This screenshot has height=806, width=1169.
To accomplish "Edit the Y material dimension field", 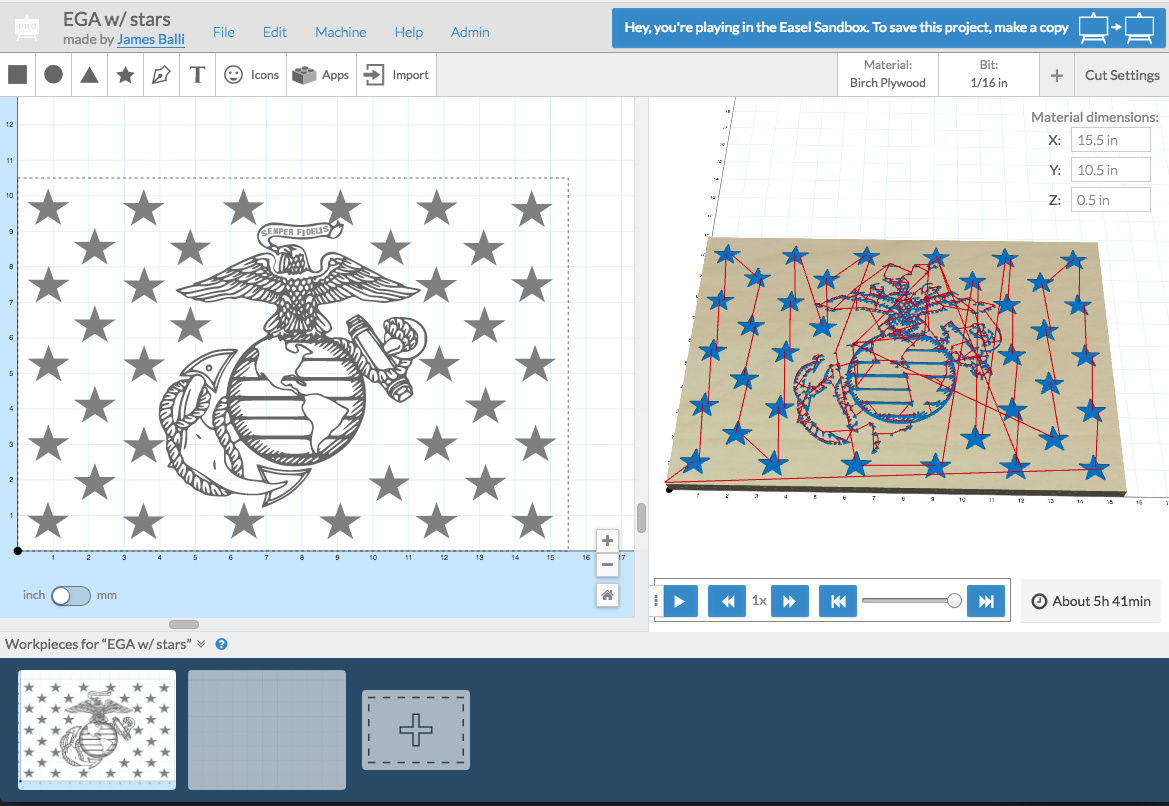I will 1110,170.
